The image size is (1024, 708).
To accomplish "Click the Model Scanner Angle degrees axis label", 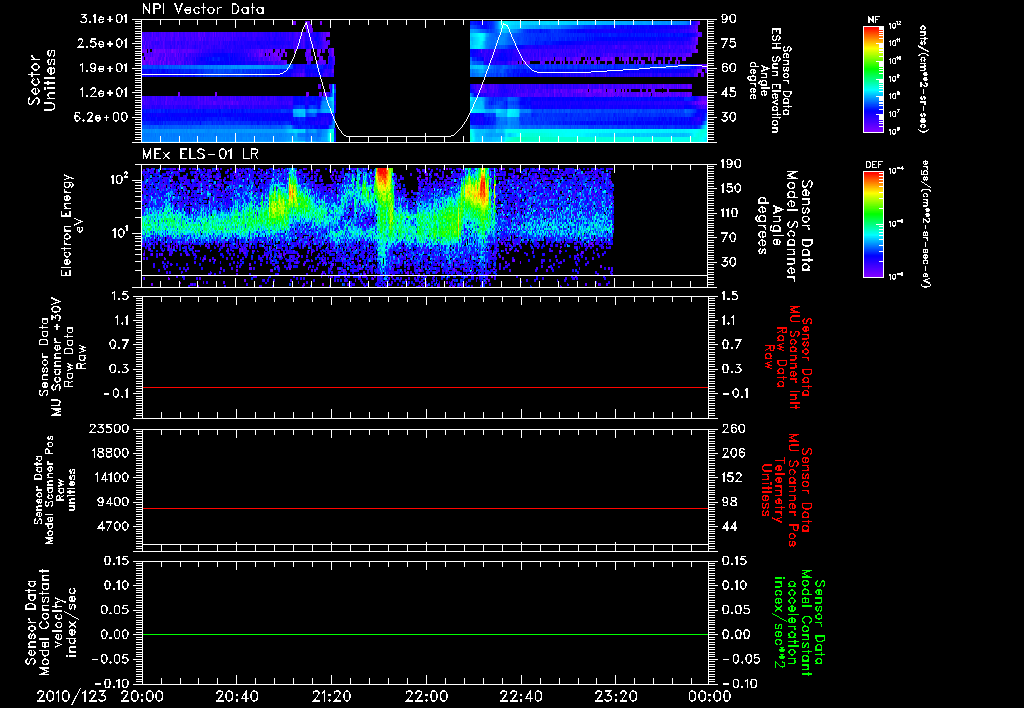I will pos(784,225).
